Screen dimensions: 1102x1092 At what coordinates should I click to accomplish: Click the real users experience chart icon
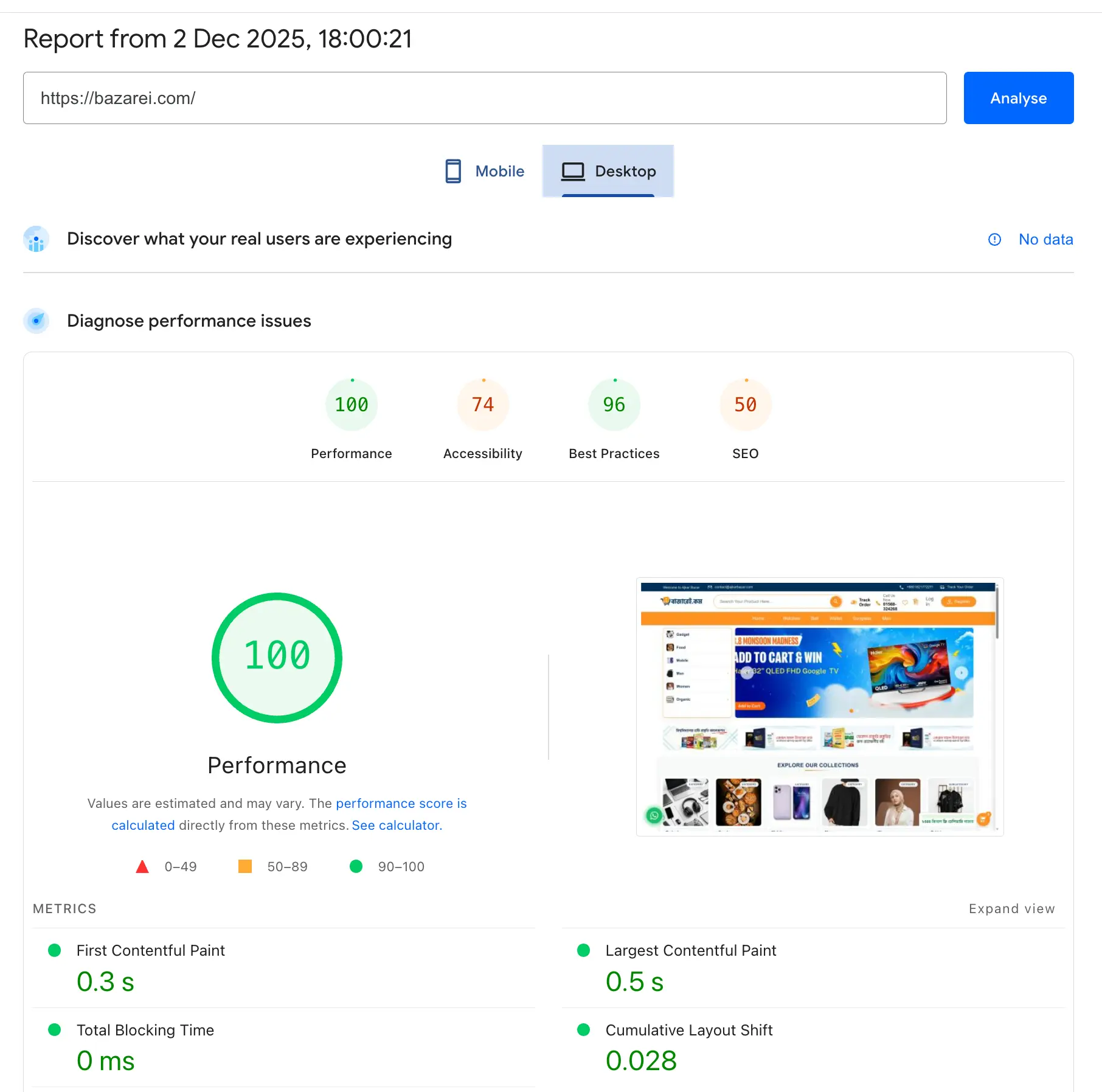pyautogui.click(x=36, y=239)
